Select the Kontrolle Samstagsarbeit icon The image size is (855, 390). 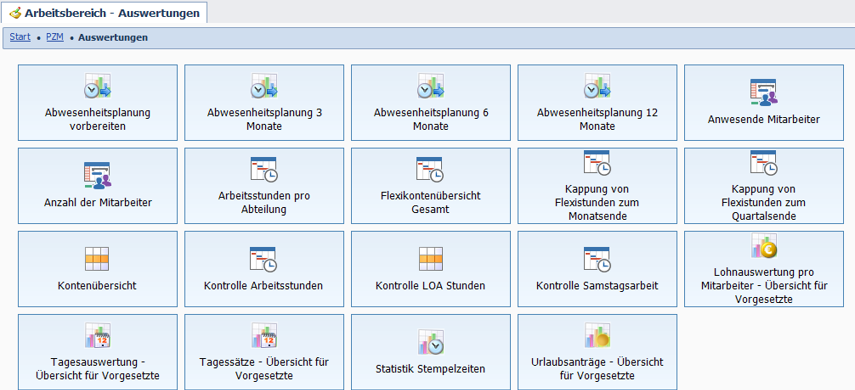pos(597,259)
